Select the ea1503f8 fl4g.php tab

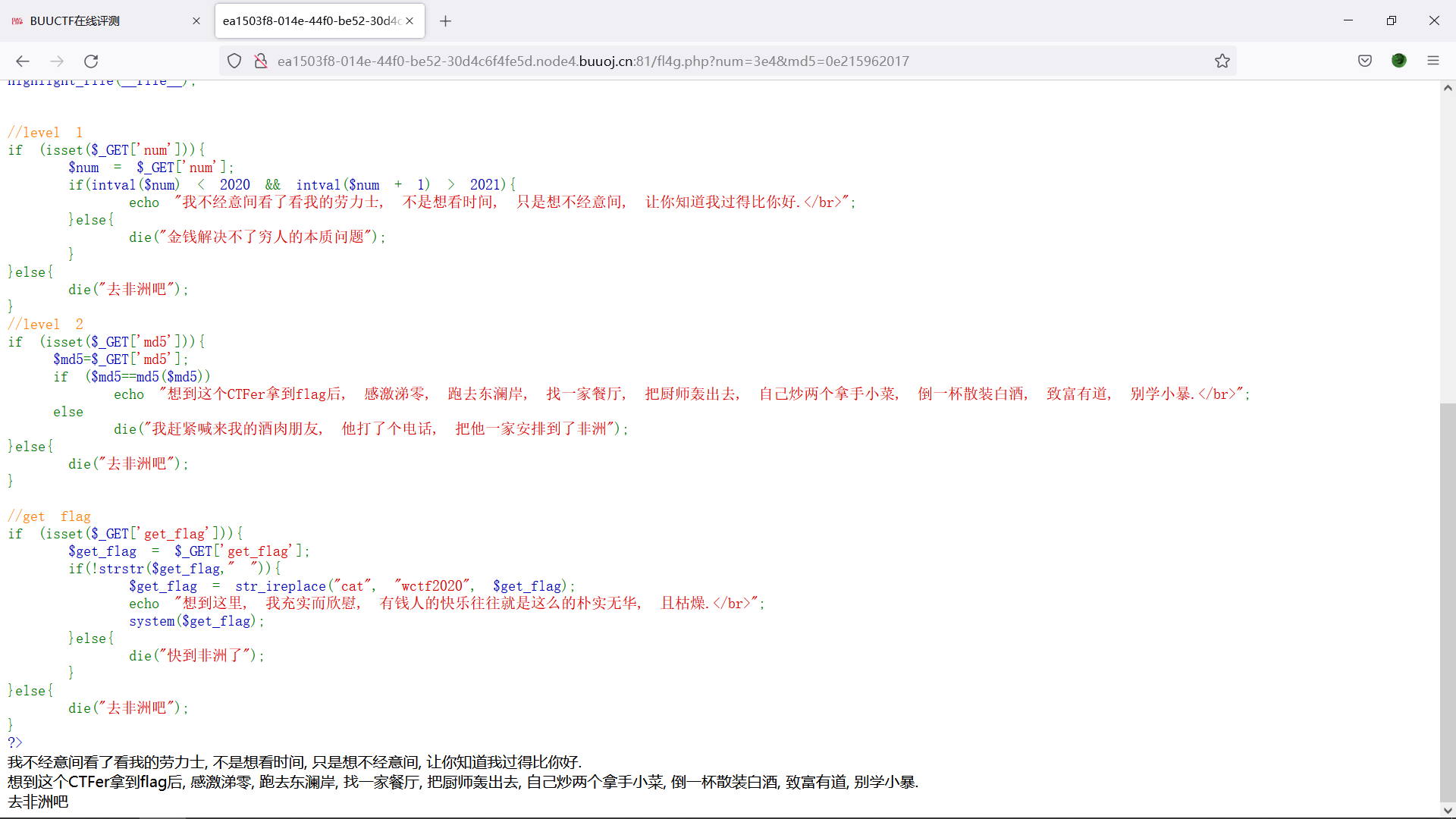(311, 21)
